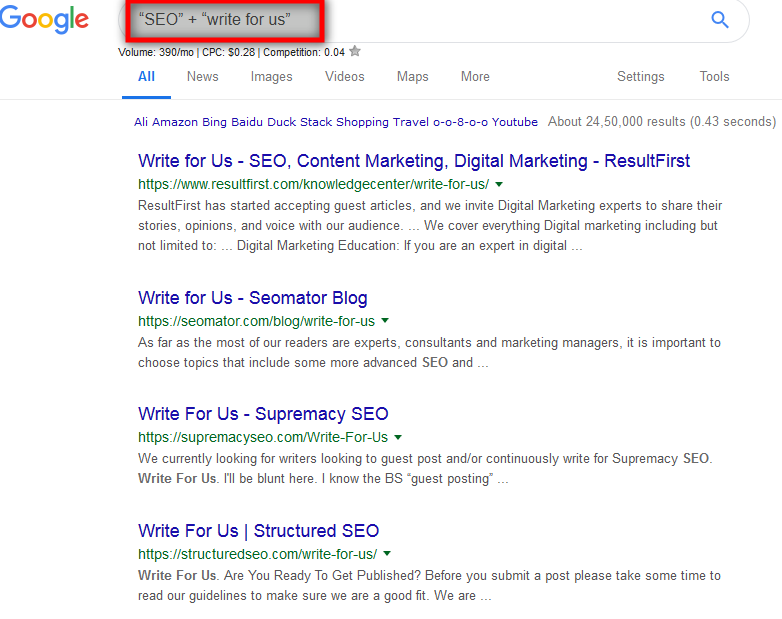Viewport: 782px width, 619px height.
Task: Search this query on Baidu
Action: 247,122
